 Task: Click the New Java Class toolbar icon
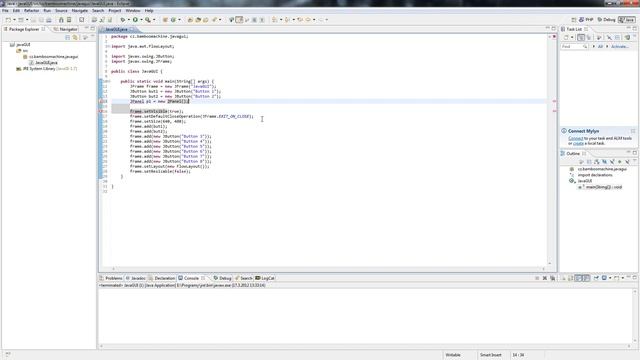tap(173, 20)
